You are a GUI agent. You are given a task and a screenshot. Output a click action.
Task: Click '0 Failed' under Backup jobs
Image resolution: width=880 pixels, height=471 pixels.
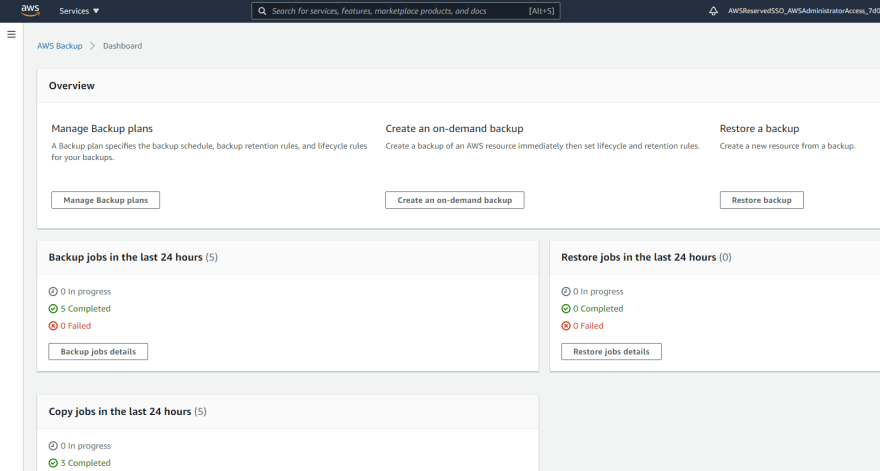click(x=76, y=326)
